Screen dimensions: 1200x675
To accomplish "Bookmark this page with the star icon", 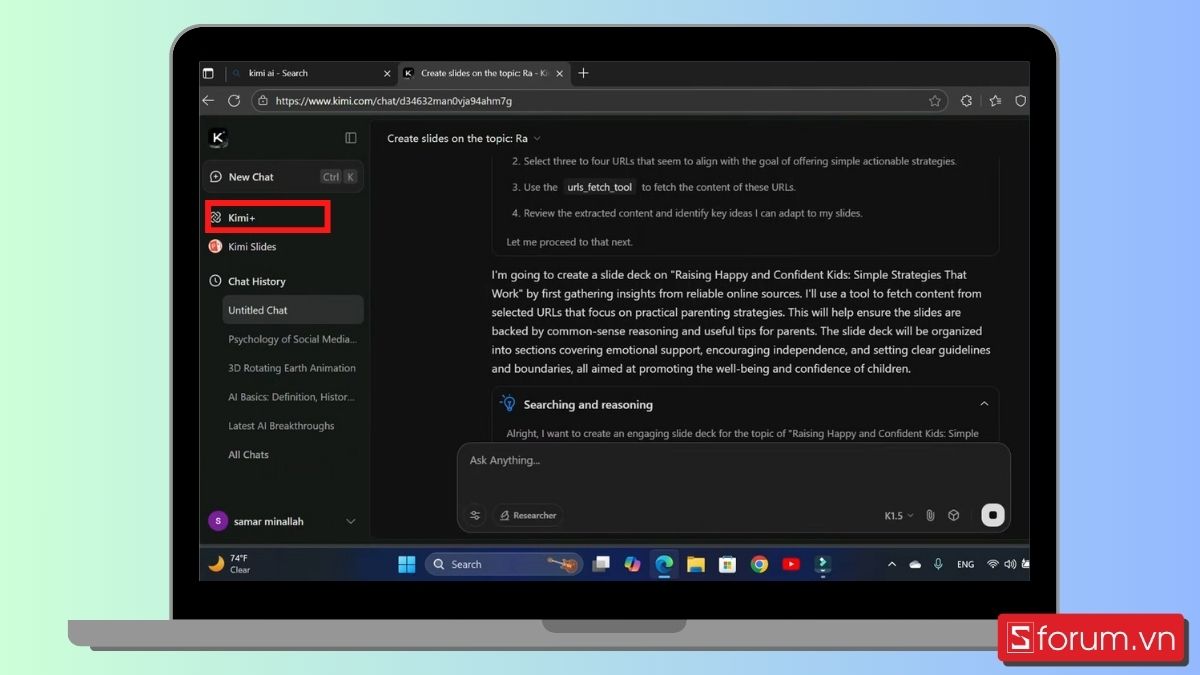I will pos(935,101).
